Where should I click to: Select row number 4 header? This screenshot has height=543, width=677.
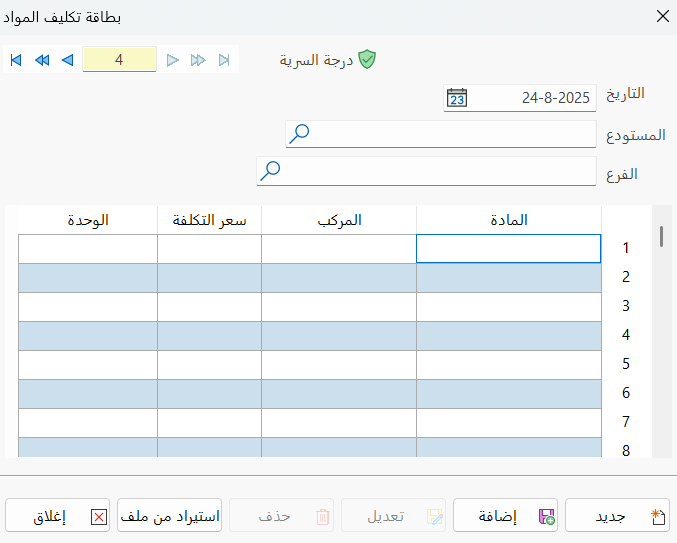pos(626,335)
